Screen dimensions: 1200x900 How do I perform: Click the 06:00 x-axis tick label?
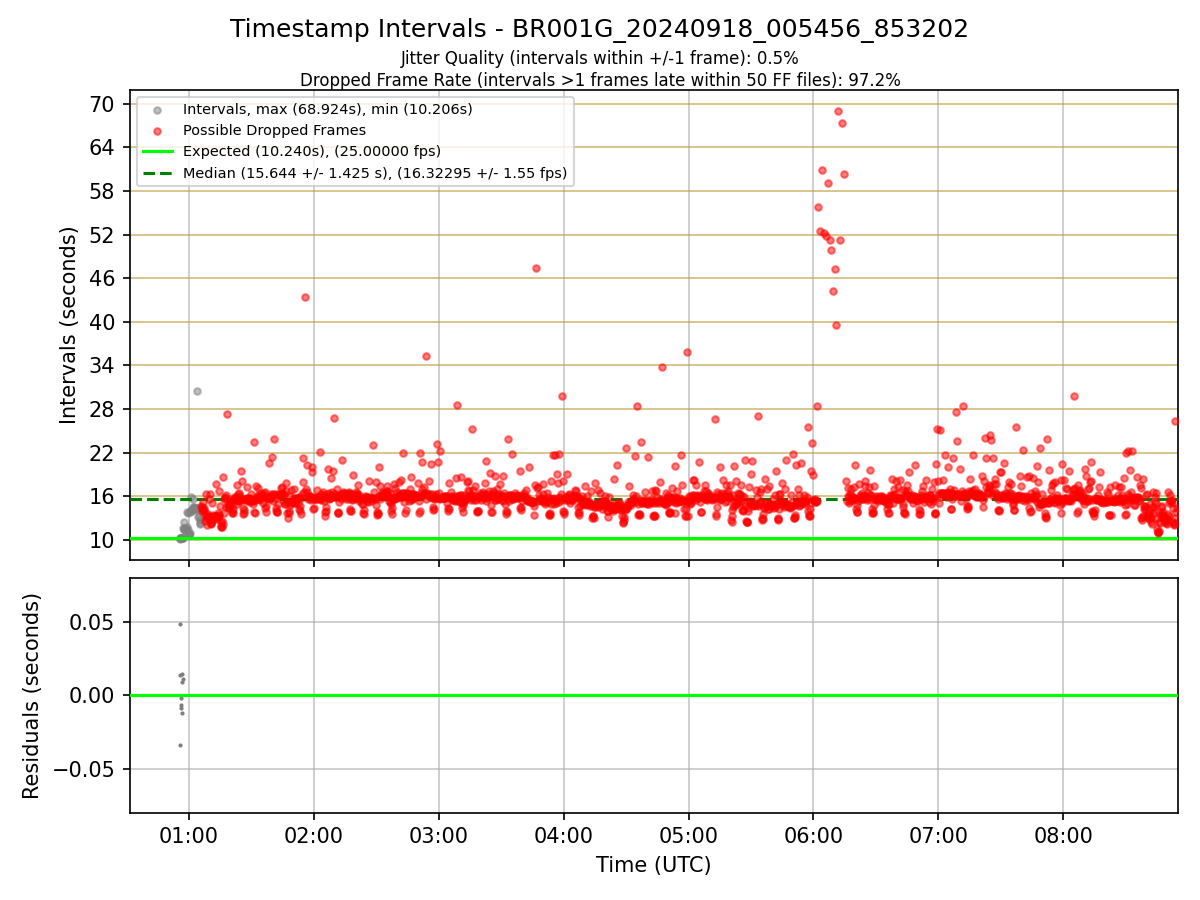point(813,834)
